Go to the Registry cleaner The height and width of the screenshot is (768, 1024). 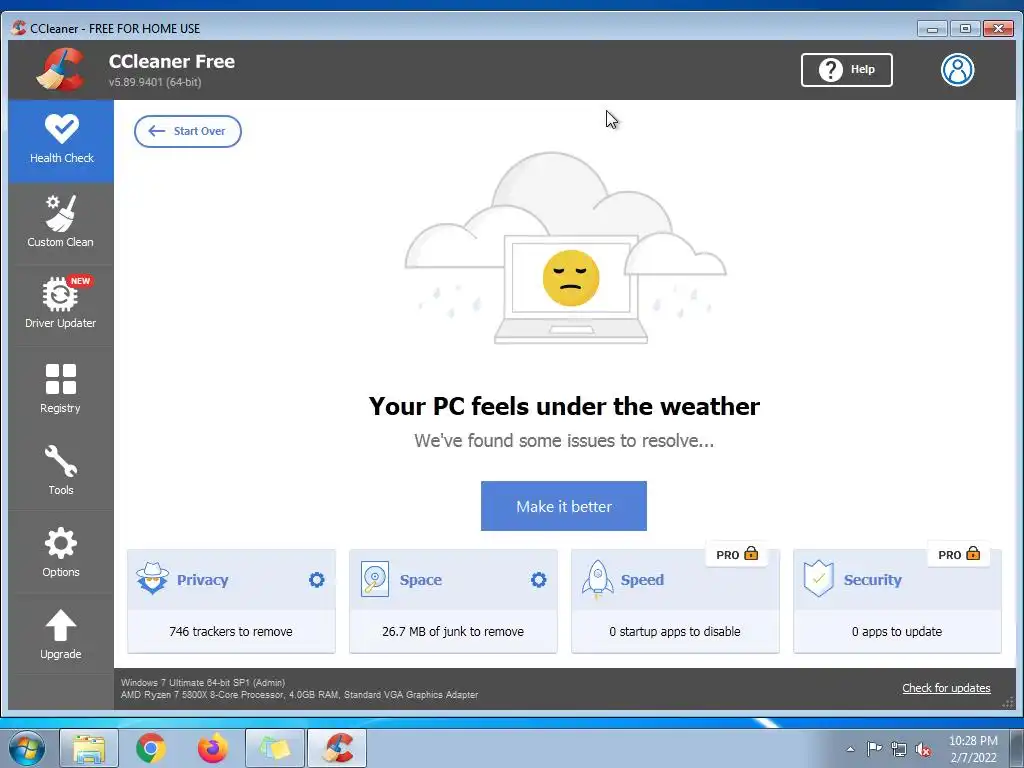pos(61,388)
